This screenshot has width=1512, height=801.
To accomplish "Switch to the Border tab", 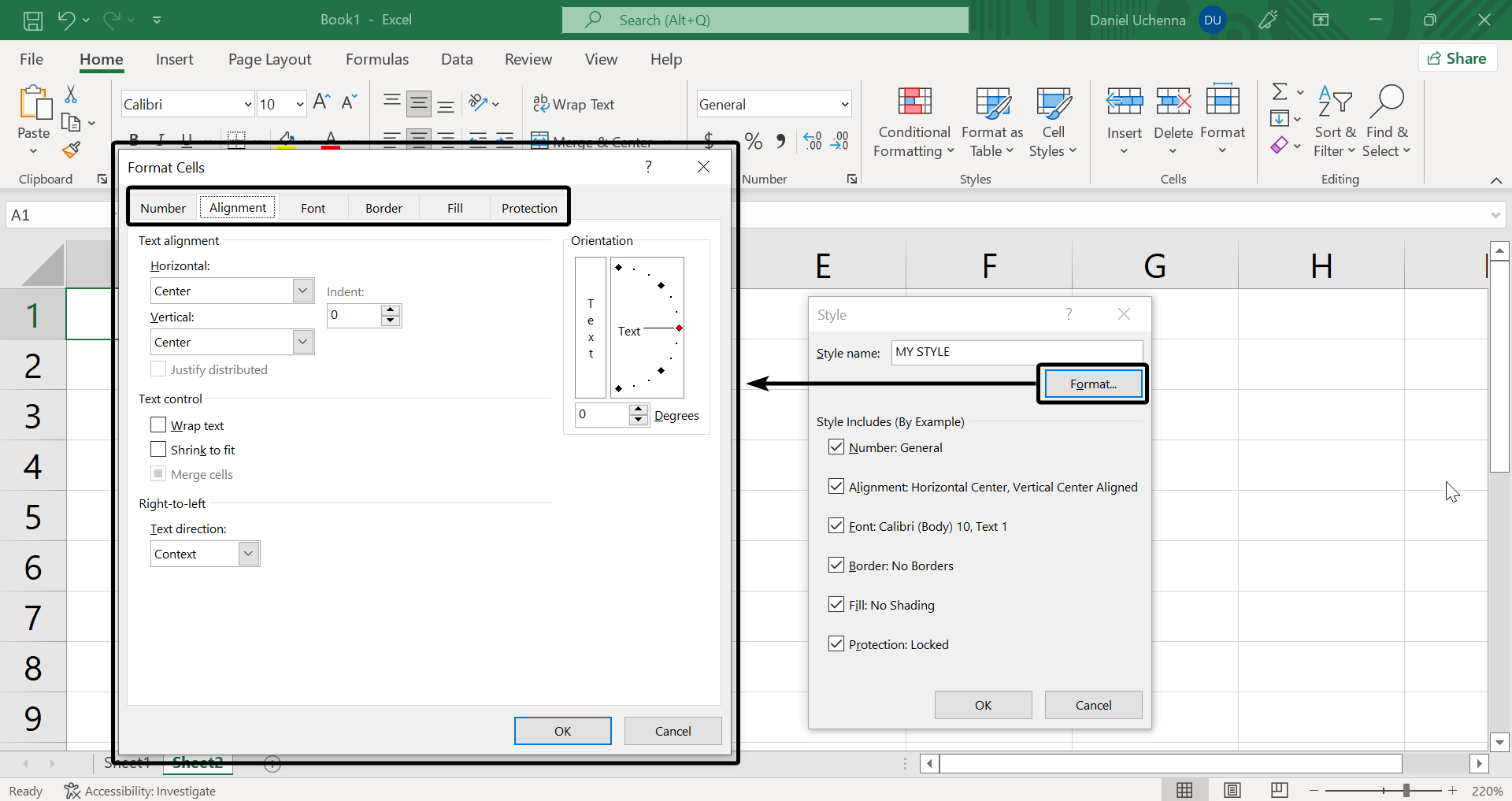I will [384, 208].
